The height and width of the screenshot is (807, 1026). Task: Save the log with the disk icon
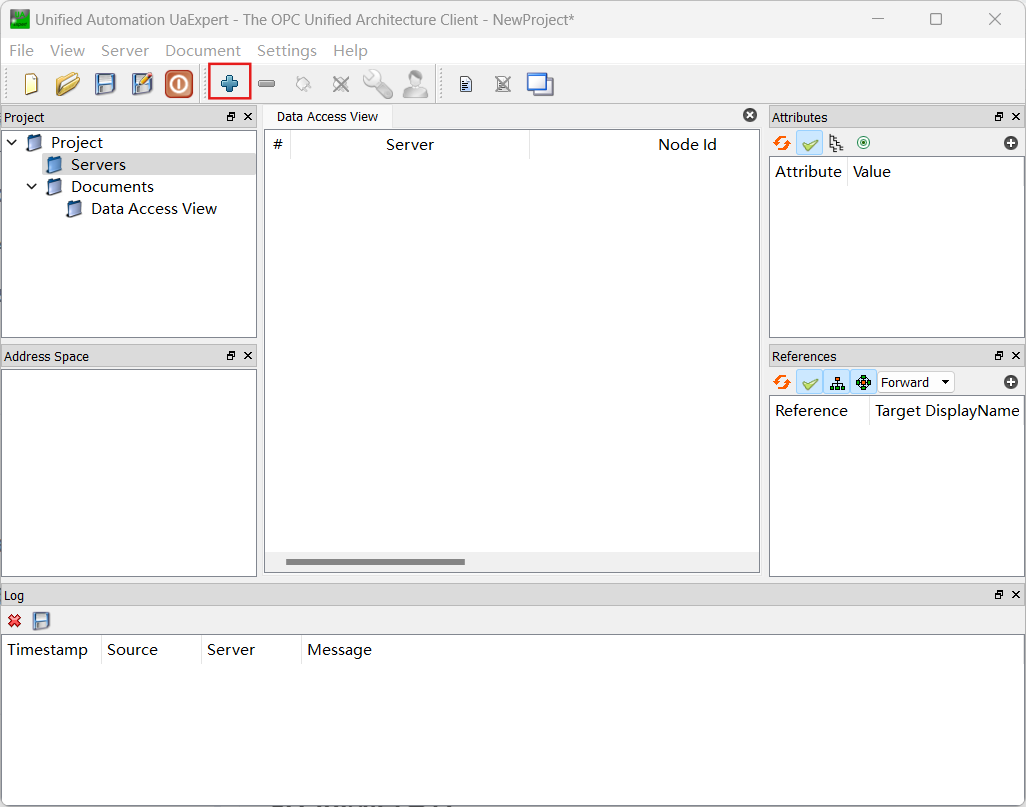click(41, 620)
